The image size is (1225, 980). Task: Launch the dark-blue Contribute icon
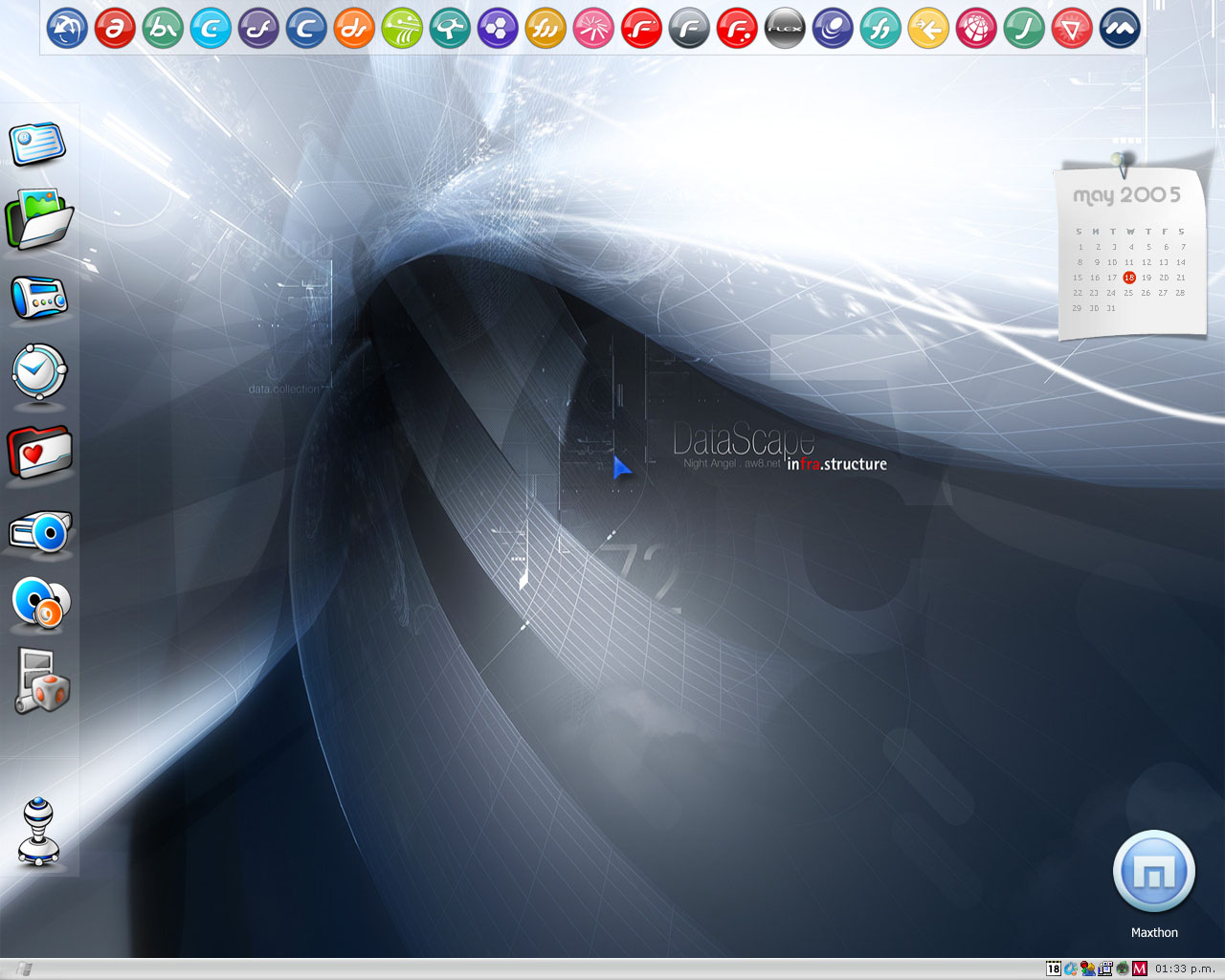click(306, 29)
